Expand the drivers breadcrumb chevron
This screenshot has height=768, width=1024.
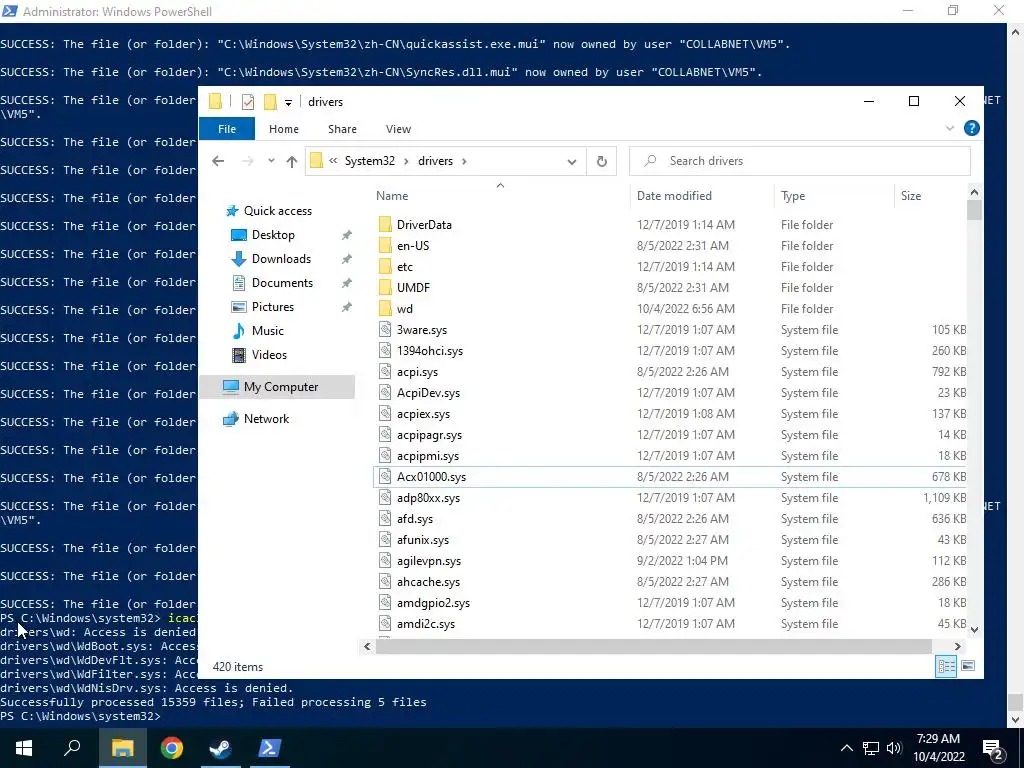click(464, 161)
